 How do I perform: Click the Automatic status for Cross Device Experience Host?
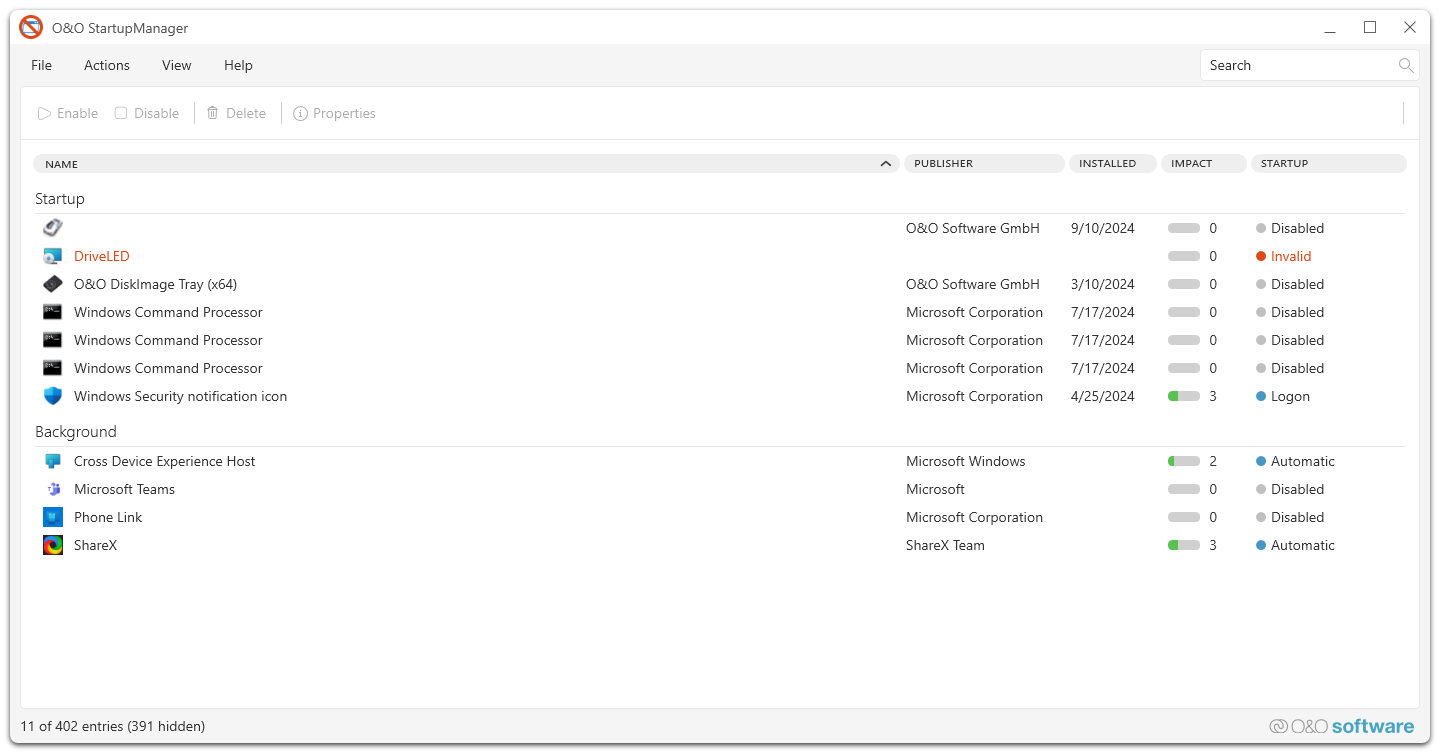click(x=1303, y=461)
